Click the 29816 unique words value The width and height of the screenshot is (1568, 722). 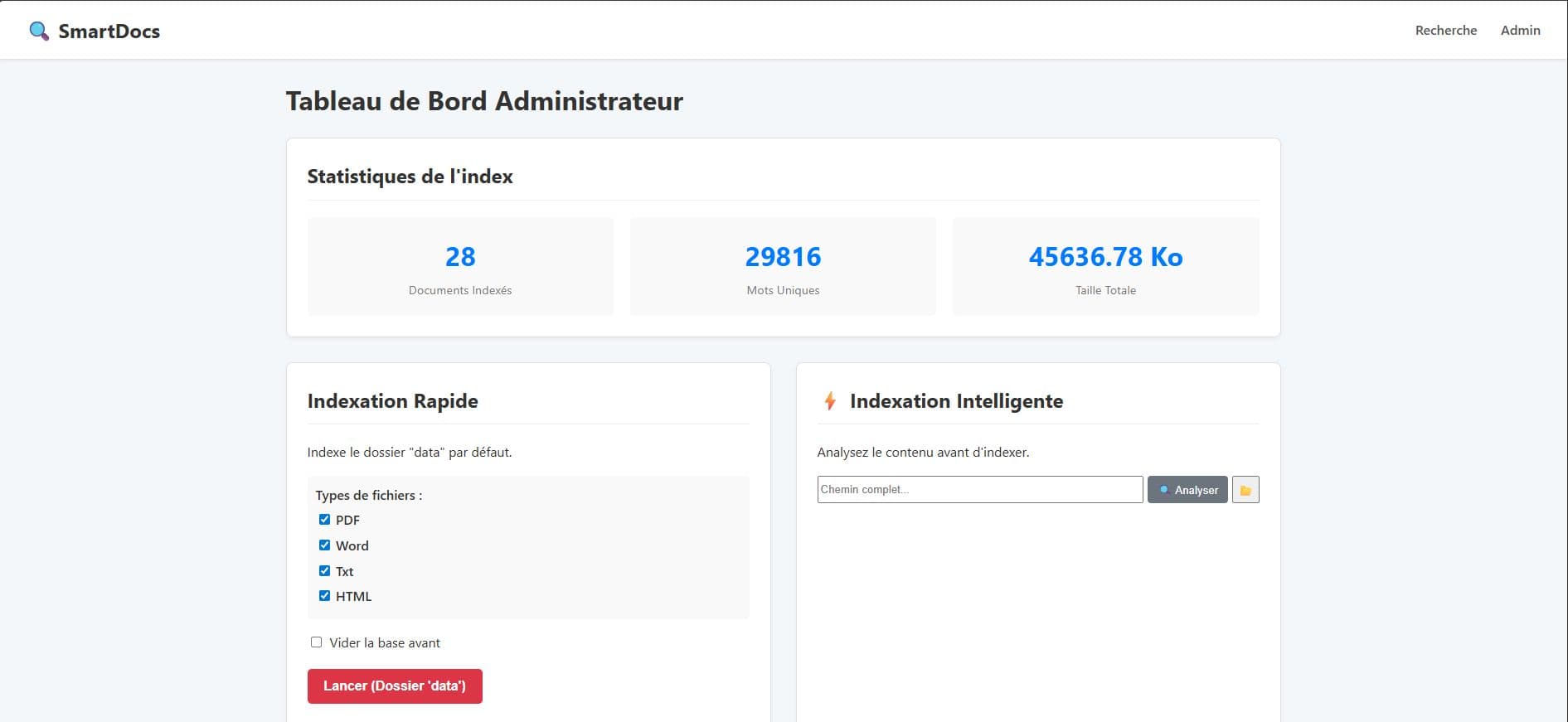pyautogui.click(x=783, y=257)
